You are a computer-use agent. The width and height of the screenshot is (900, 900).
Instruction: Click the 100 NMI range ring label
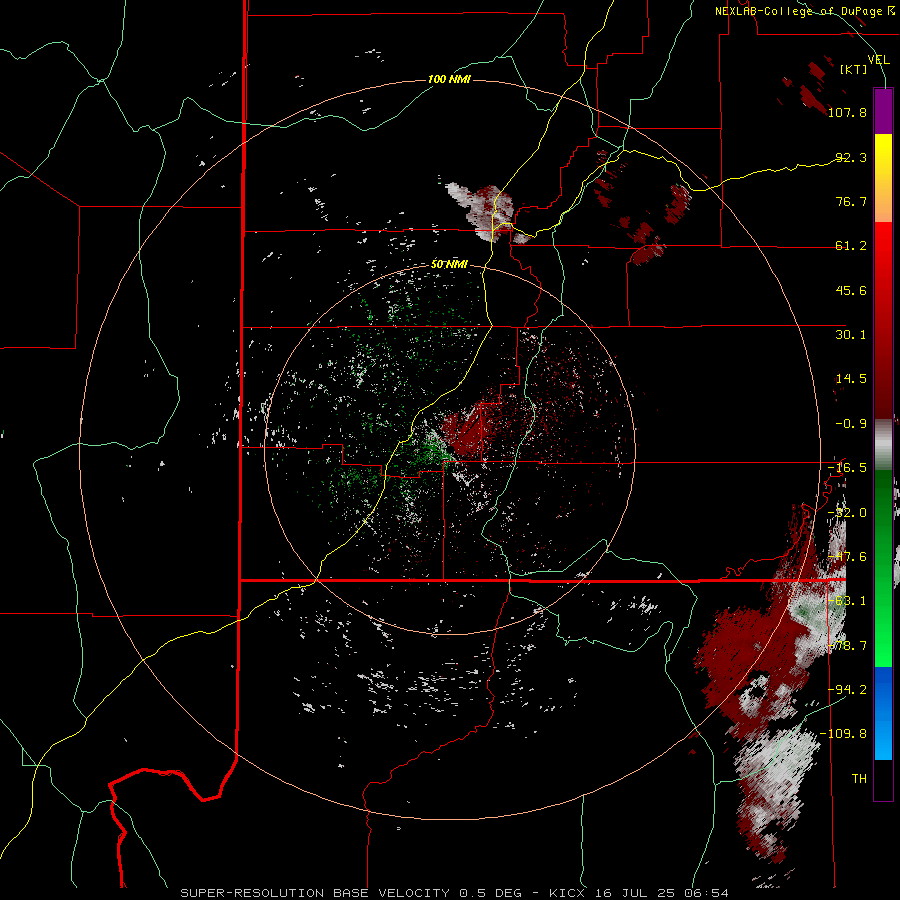449,79
